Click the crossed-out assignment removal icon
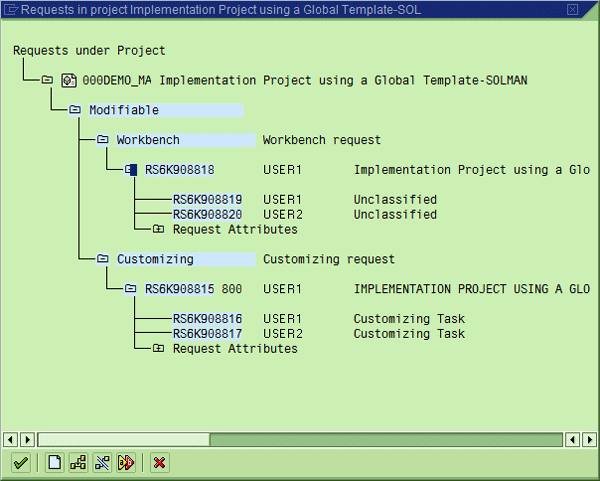The width and height of the screenshot is (600, 481). [x=102, y=463]
